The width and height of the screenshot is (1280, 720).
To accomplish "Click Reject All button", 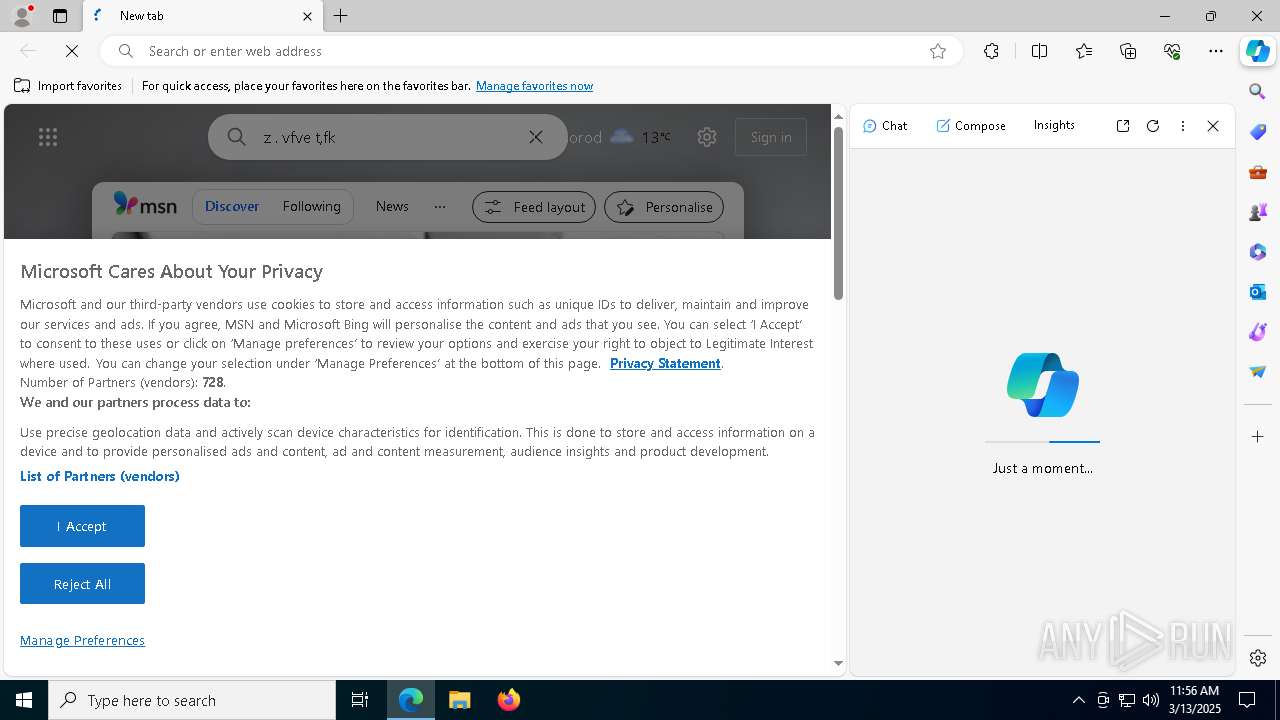I will 82,584.
